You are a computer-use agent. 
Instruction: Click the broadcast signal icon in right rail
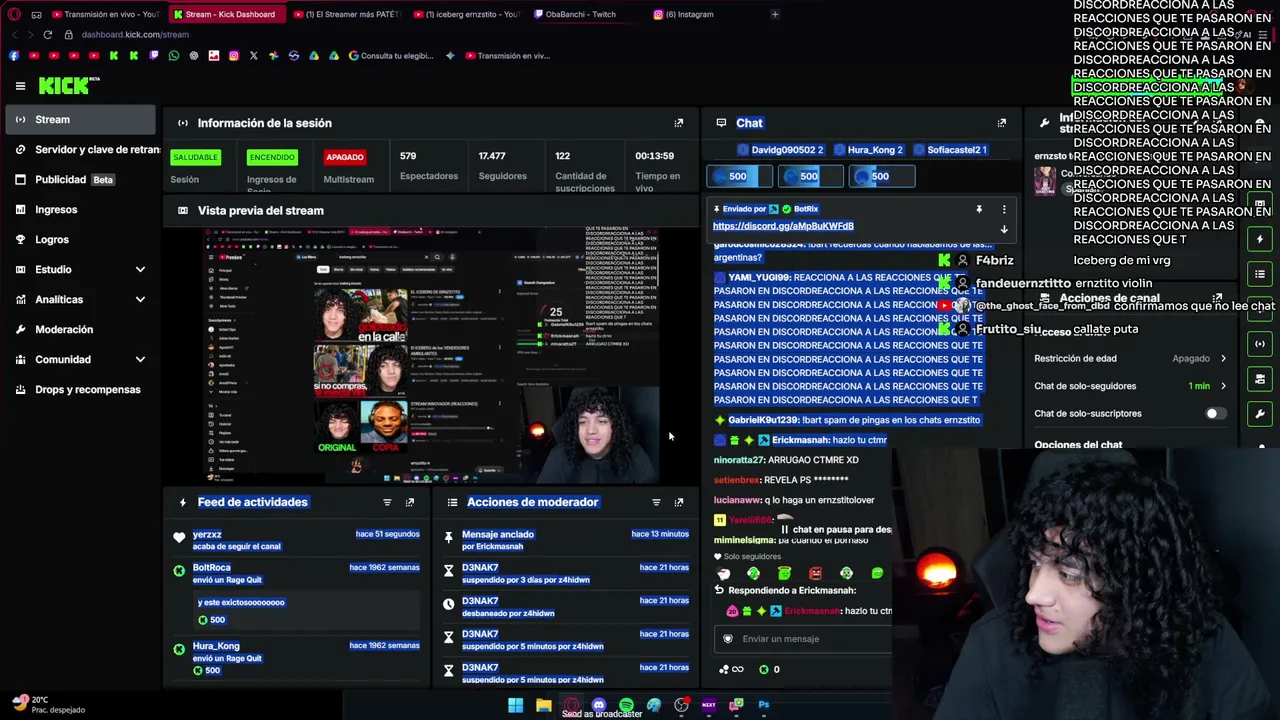(x=1260, y=344)
